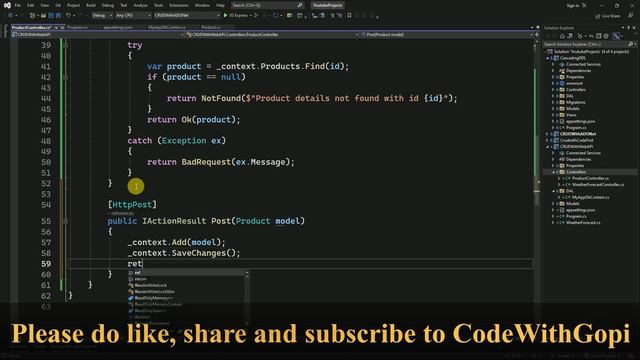
Task: Collapse the CRUDWithWebAPI project node
Action: [x=548, y=147]
